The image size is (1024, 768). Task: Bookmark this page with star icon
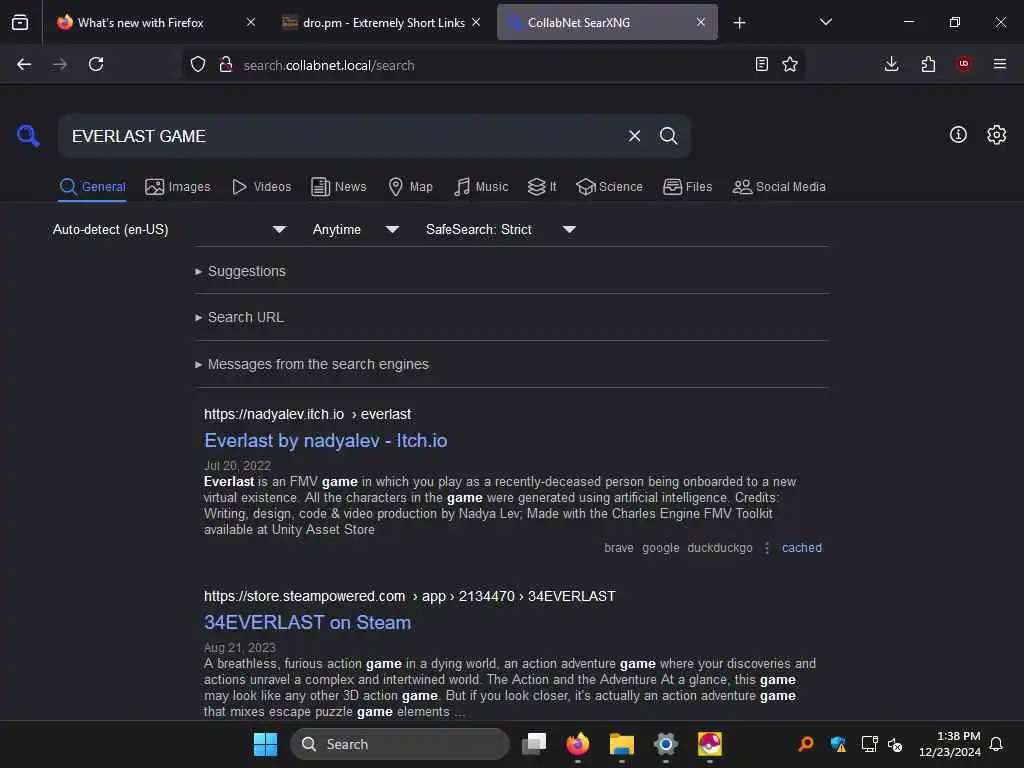tap(790, 64)
